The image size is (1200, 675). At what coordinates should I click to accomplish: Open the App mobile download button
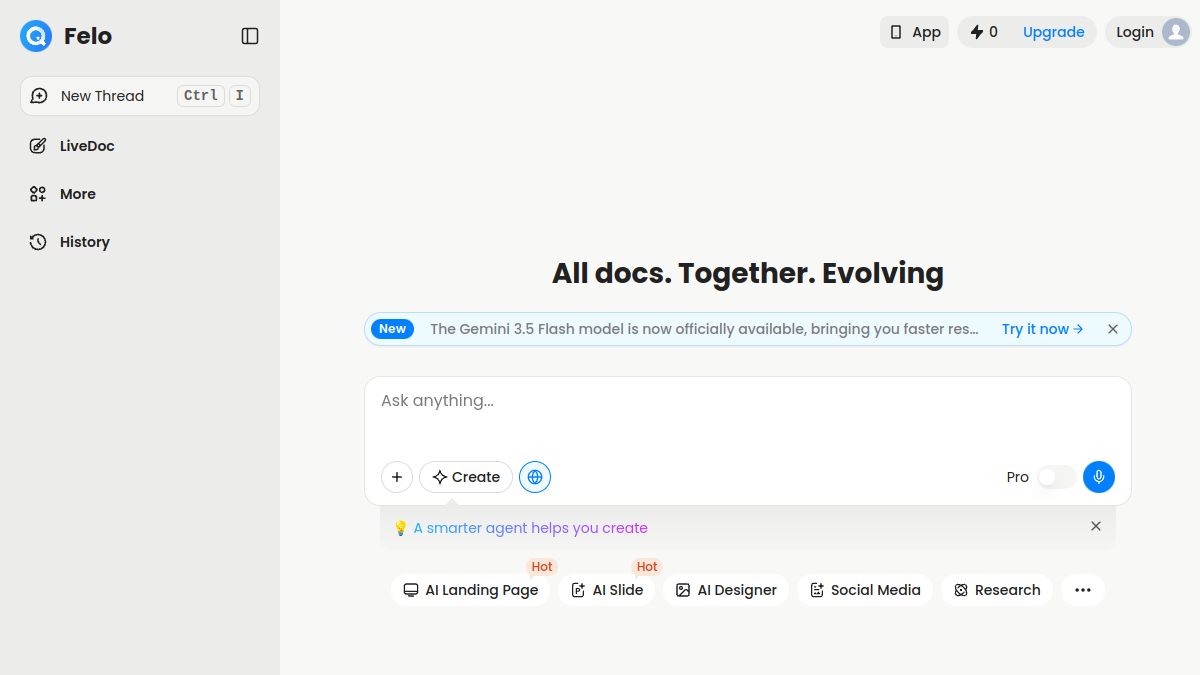[x=914, y=32]
